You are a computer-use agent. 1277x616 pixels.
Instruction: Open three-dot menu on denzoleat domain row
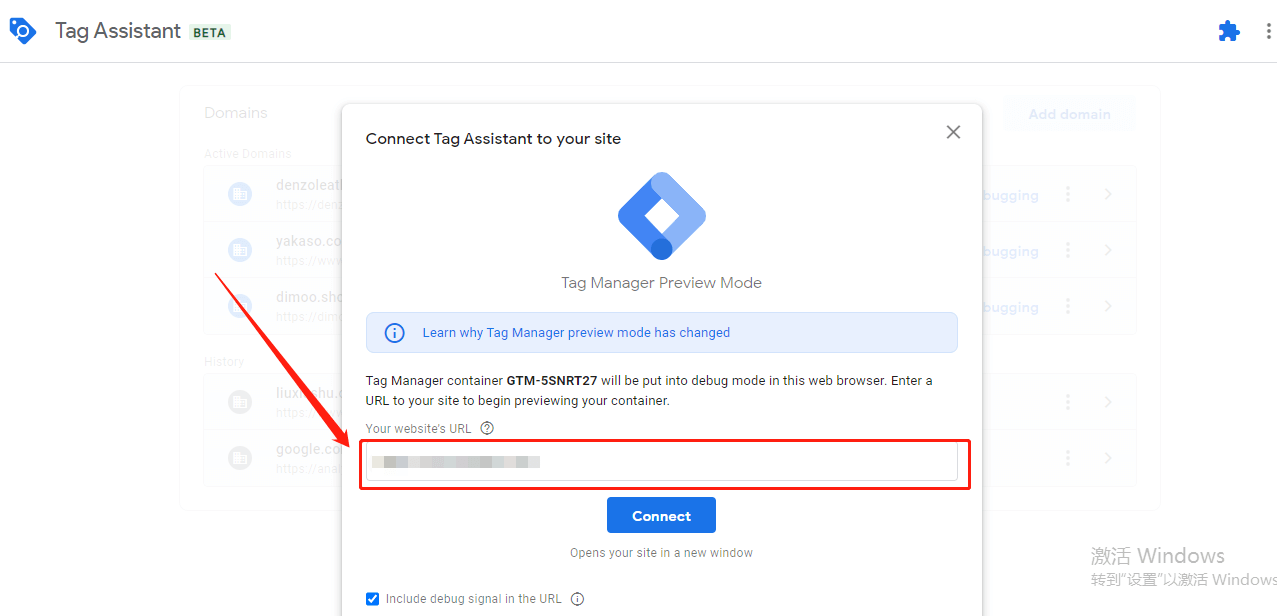tap(1068, 194)
